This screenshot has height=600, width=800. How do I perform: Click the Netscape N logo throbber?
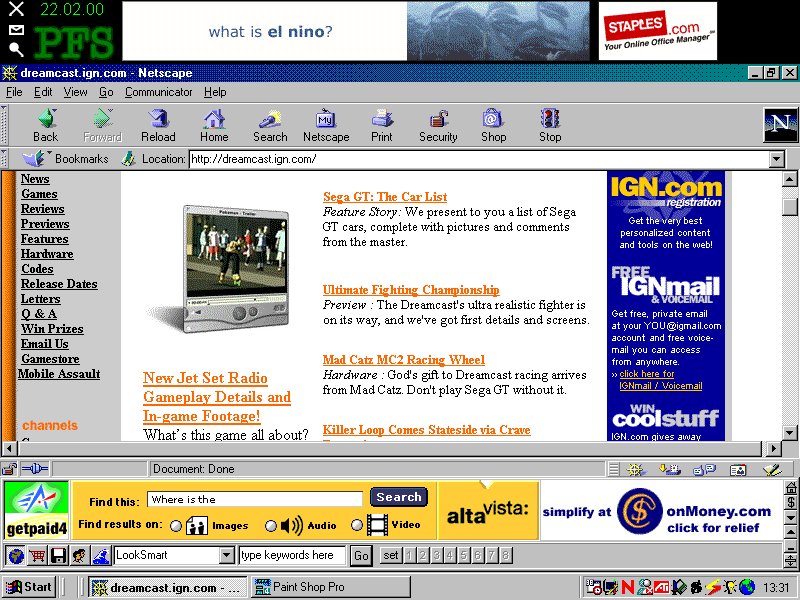(780, 125)
